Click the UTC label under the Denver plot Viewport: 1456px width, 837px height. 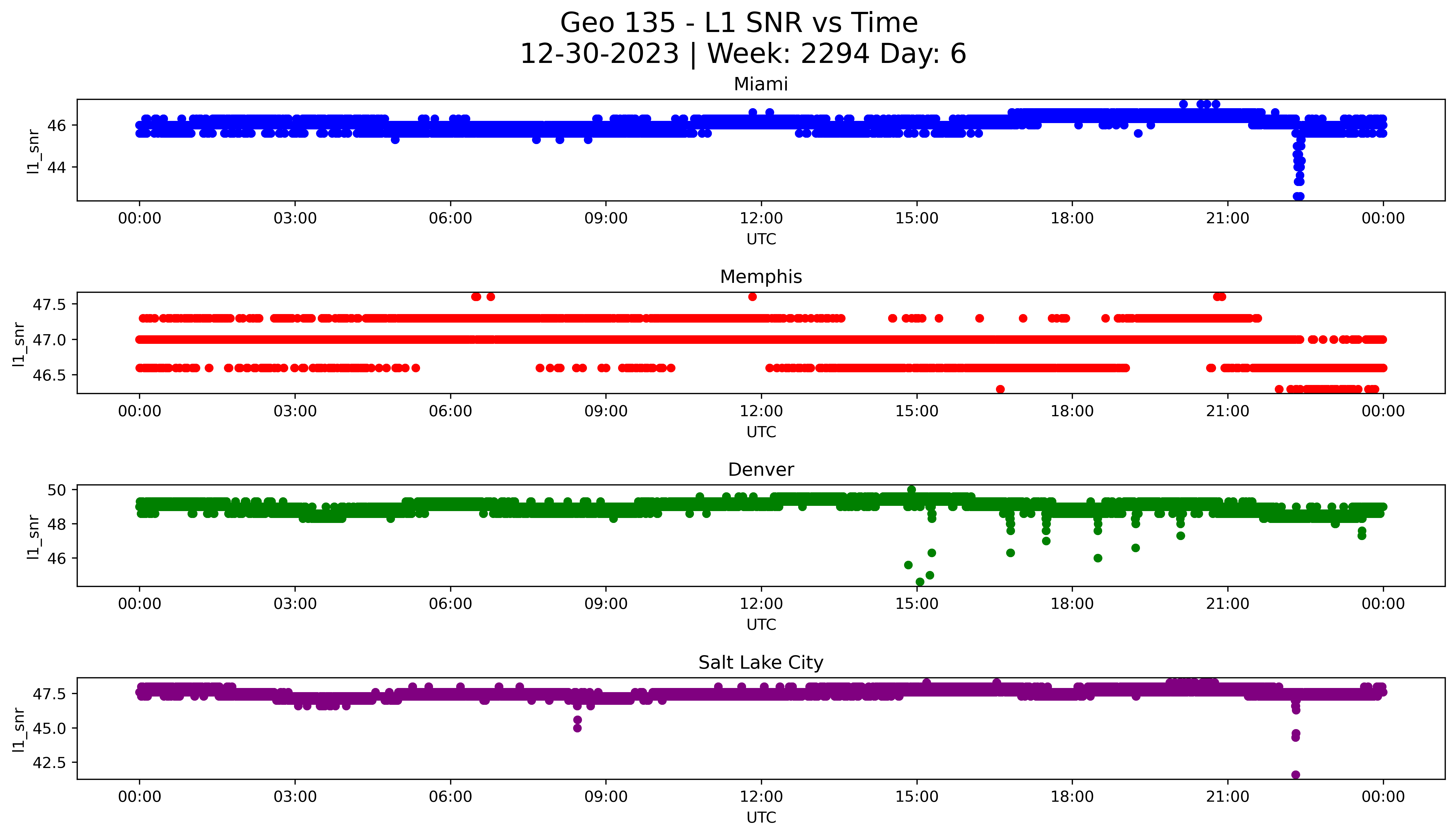pyautogui.click(x=761, y=625)
